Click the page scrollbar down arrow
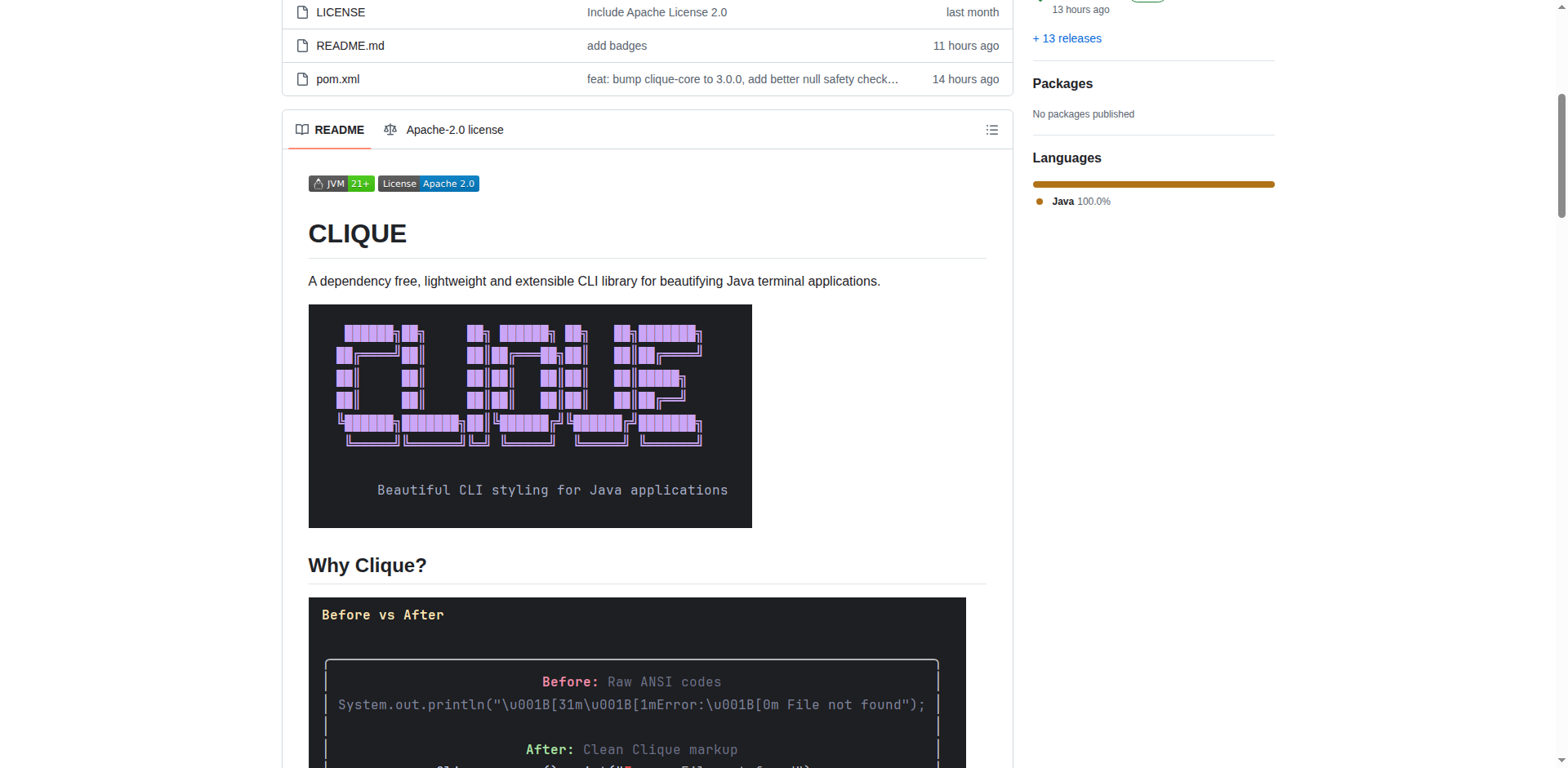Image resolution: width=1568 pixels, height=768 pixels. (1561, 761)
